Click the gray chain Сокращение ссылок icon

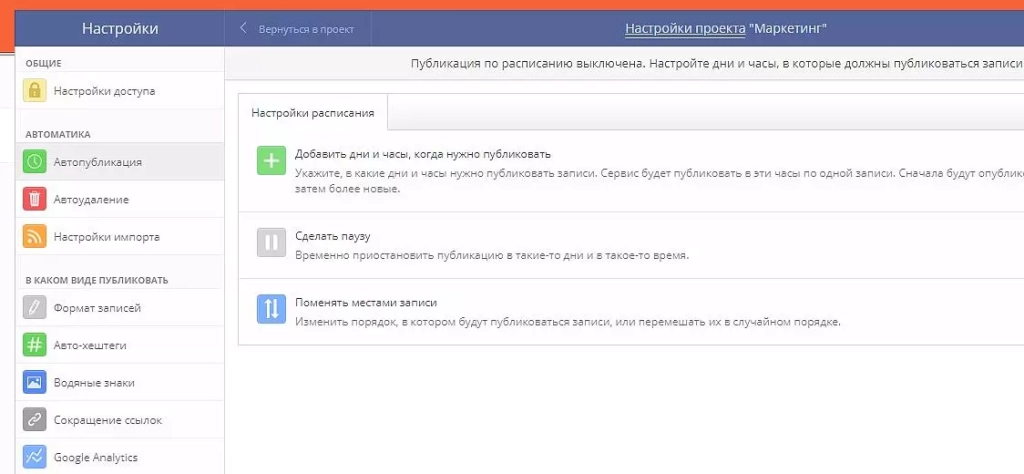(x=35, y=420)
